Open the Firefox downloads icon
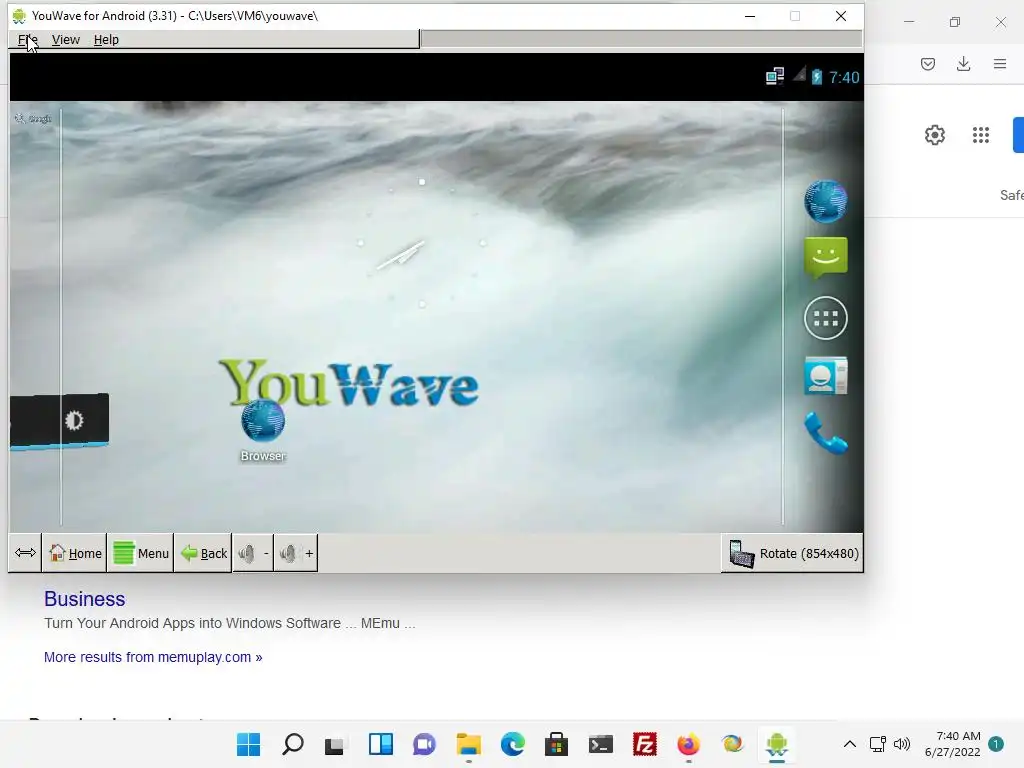The image size is (1024, 768). 963,63
